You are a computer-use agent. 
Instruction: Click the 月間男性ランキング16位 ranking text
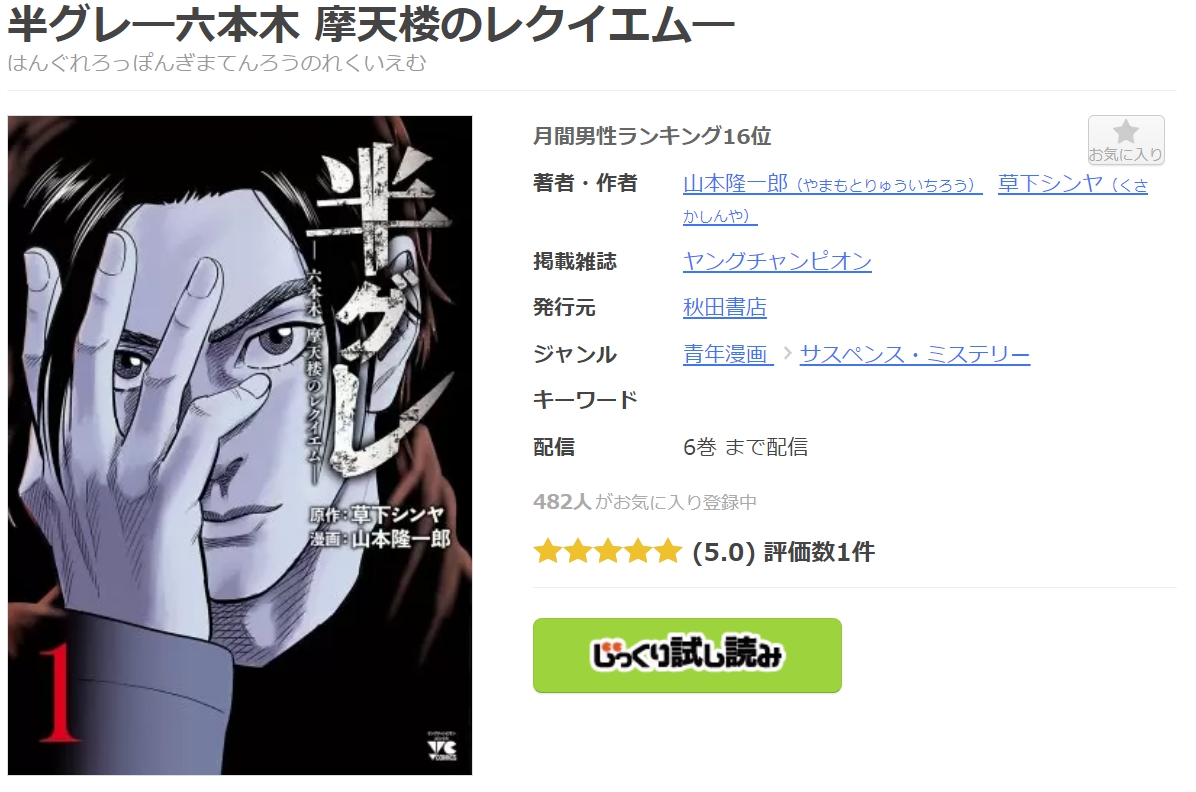tap(652, 137)
